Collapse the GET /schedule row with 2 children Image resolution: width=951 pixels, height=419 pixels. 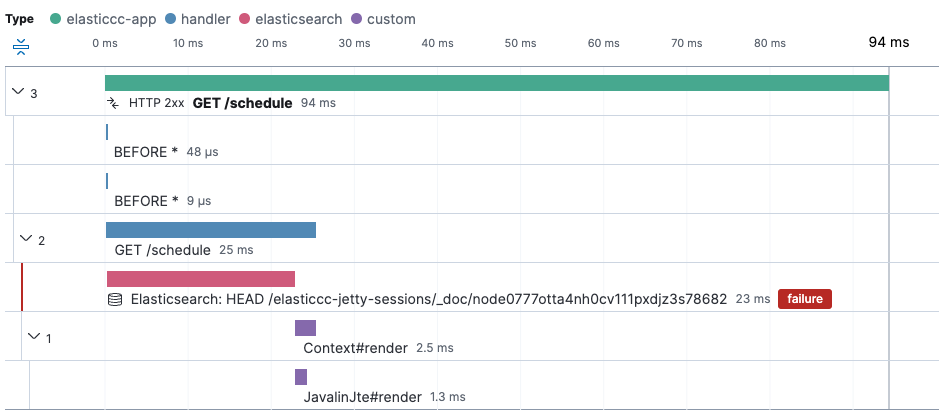[26, 239]
